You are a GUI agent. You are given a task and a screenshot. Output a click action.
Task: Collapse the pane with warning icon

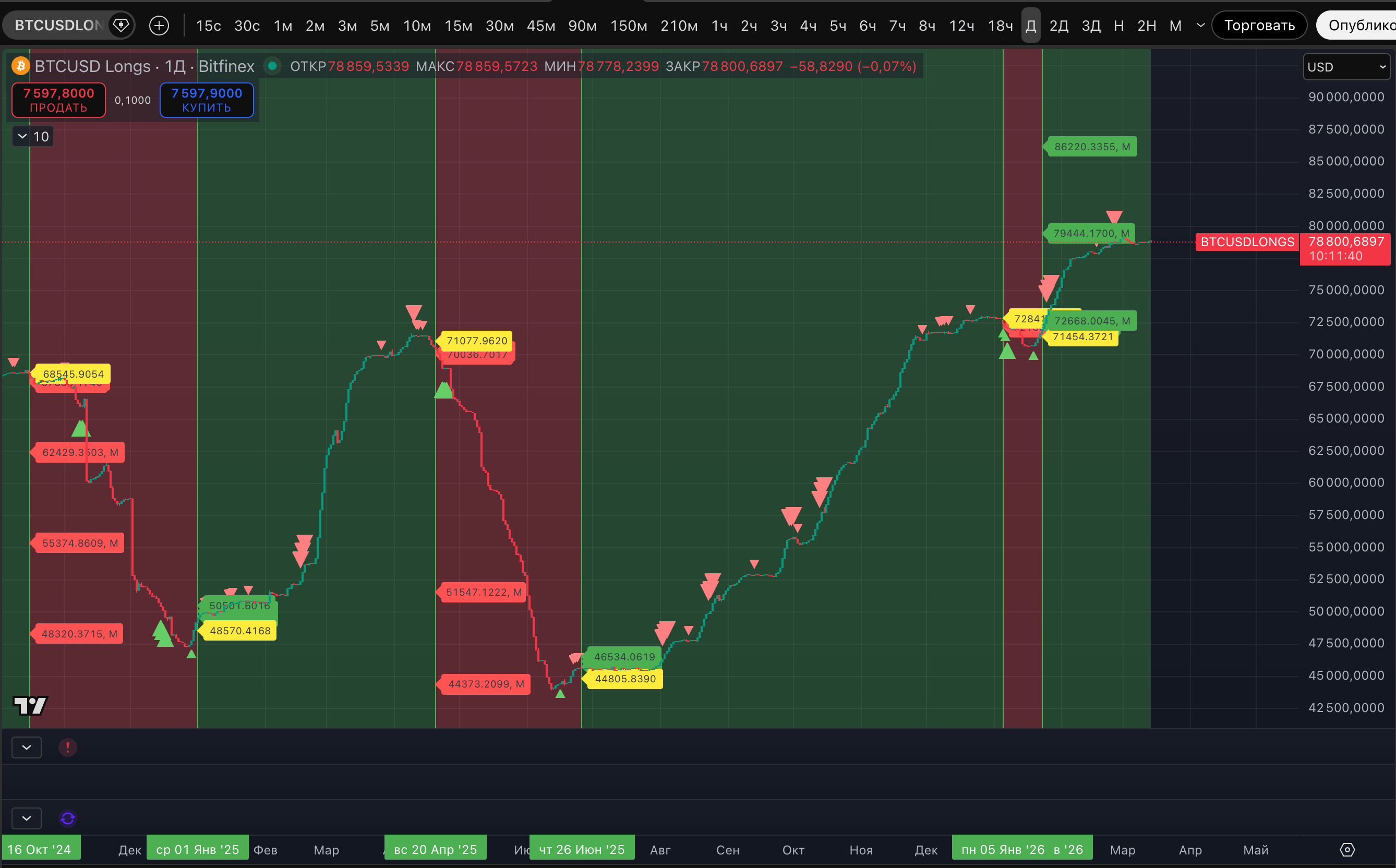click(x=27, y=748)
